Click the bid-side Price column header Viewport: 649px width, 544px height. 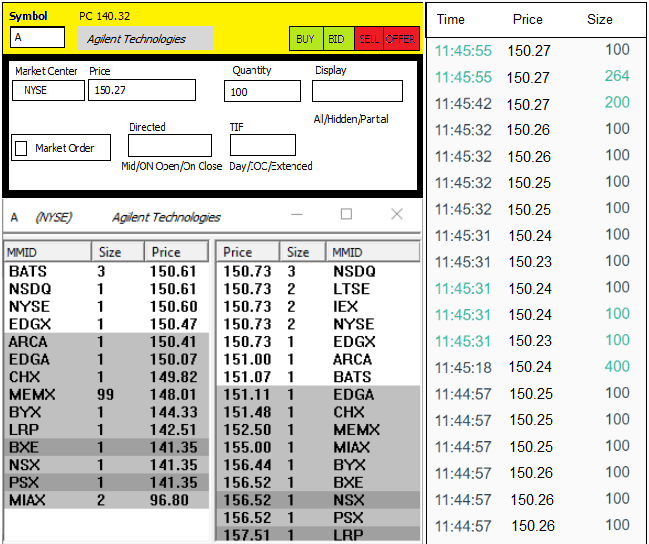click(x=176, y=252)
